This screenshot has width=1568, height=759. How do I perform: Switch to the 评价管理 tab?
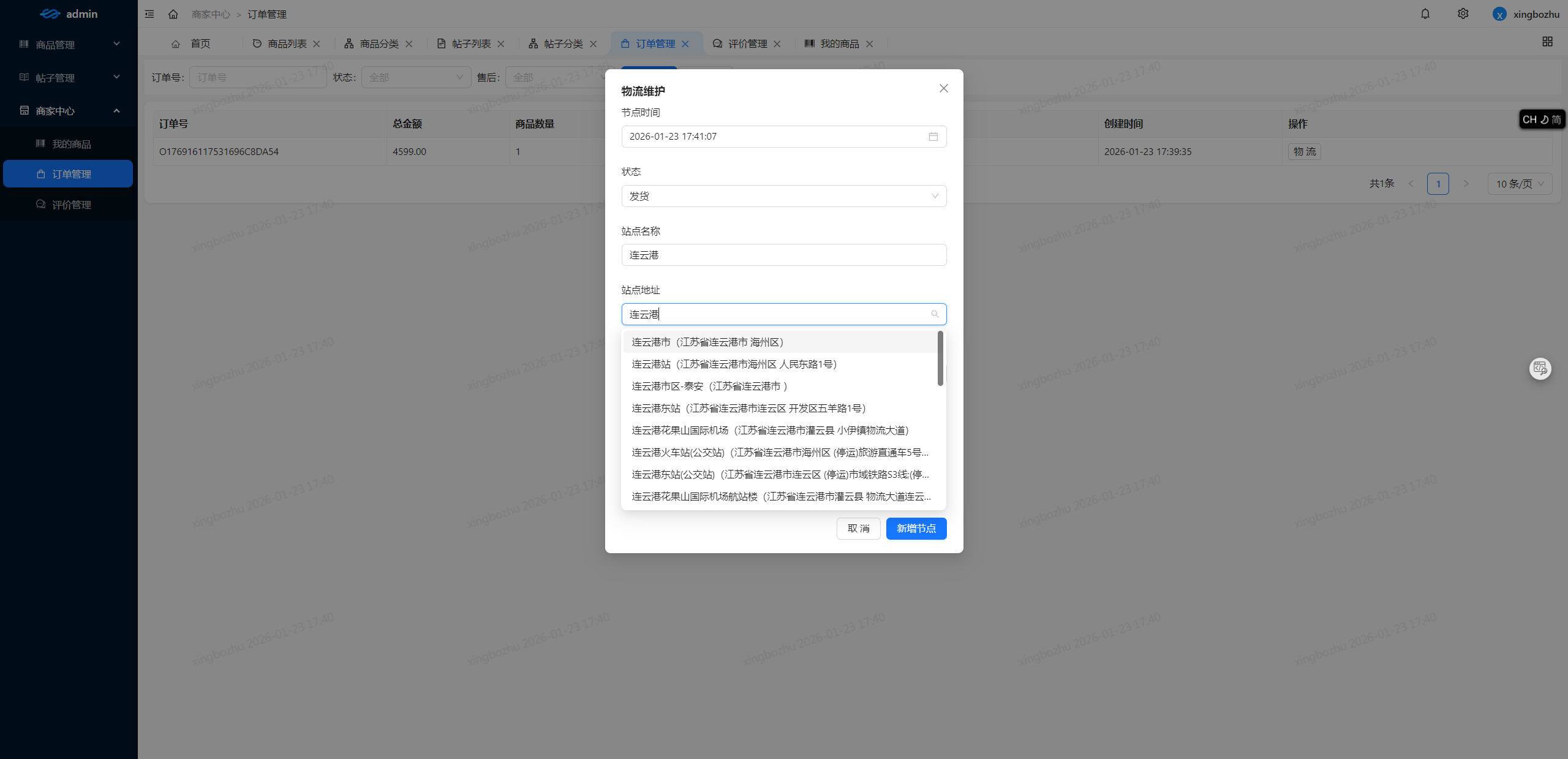[x=747, y=43]
